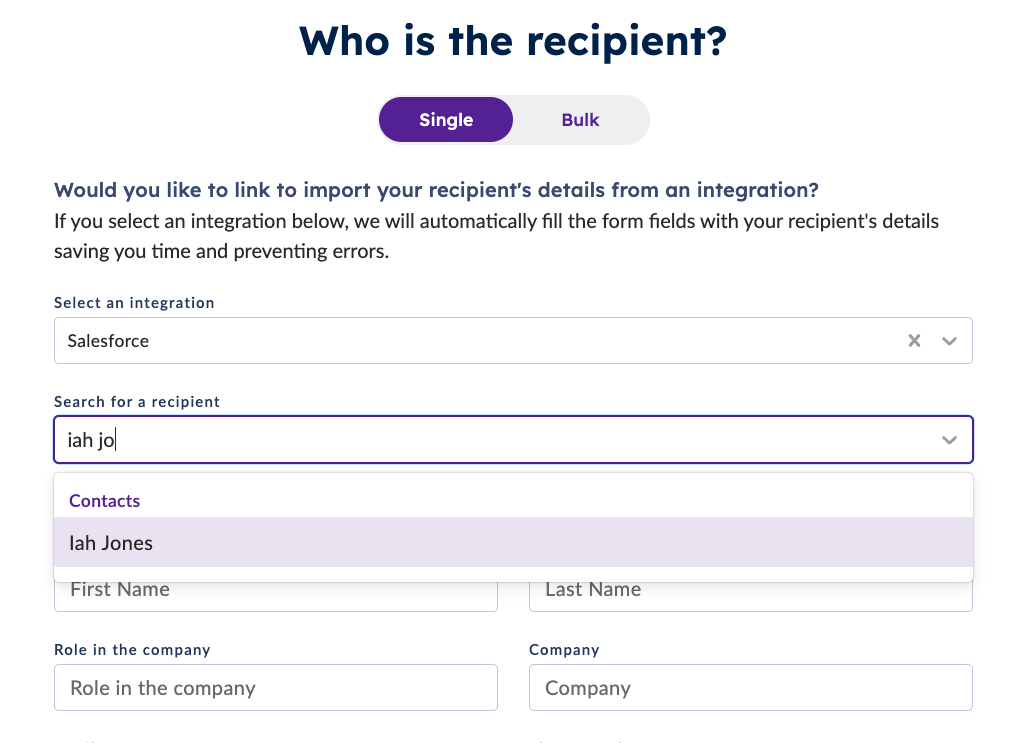Click the Company input field
Image resolution: width=1020 pixels, height=743 pixels.
click(750, 687)
